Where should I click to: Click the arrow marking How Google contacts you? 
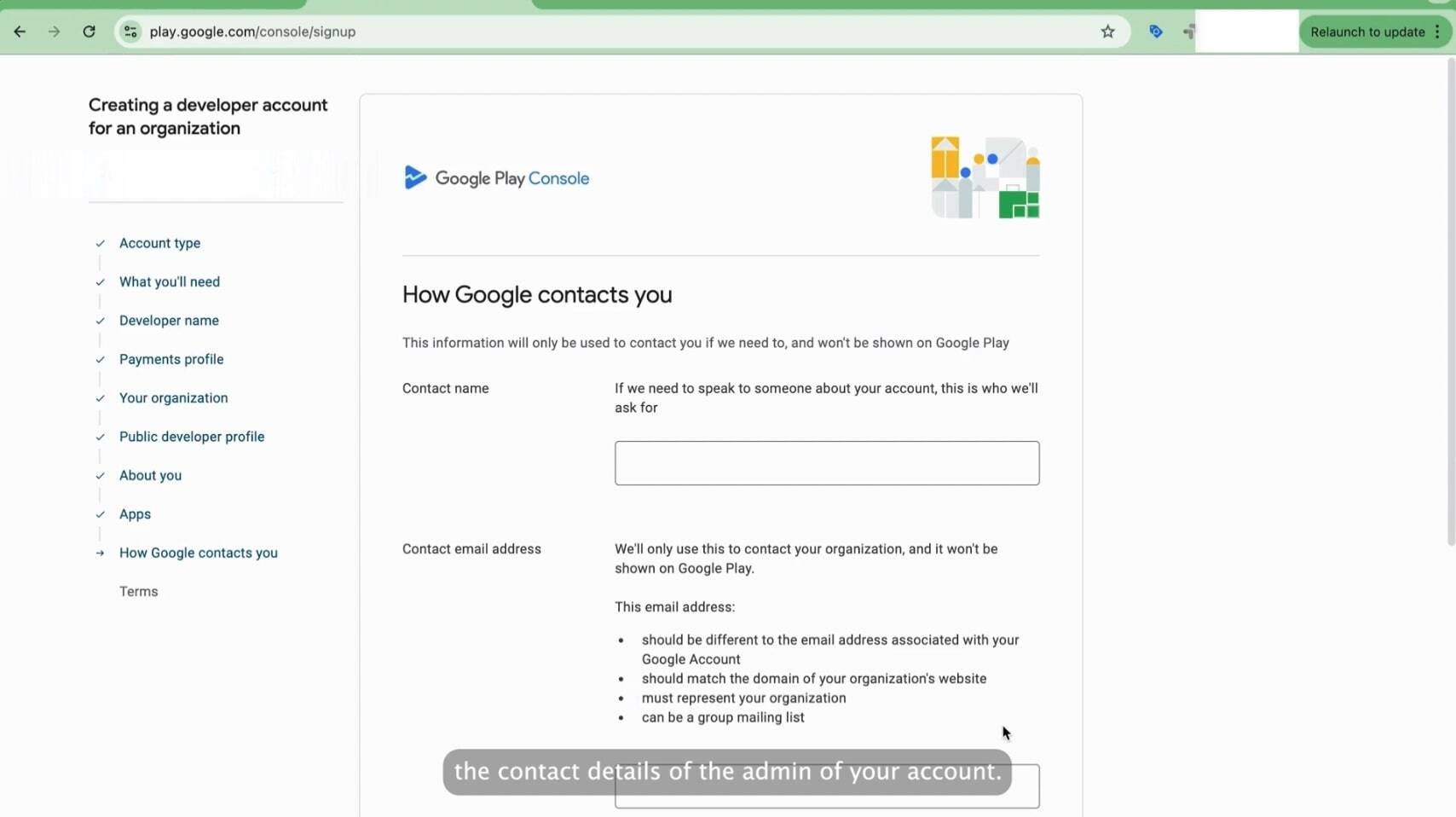click(x=100, y=553)
